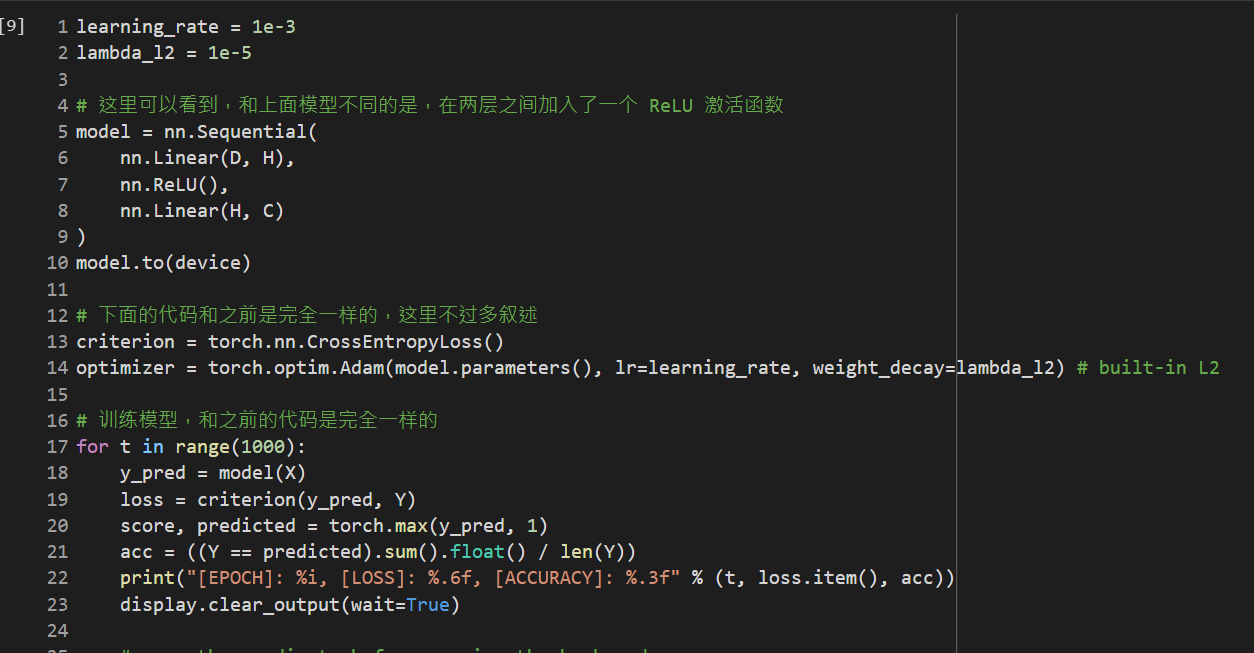Click the y_pred = model(X) line
The height and width of the screenshot is (653, 1254).
click(212, 473)
